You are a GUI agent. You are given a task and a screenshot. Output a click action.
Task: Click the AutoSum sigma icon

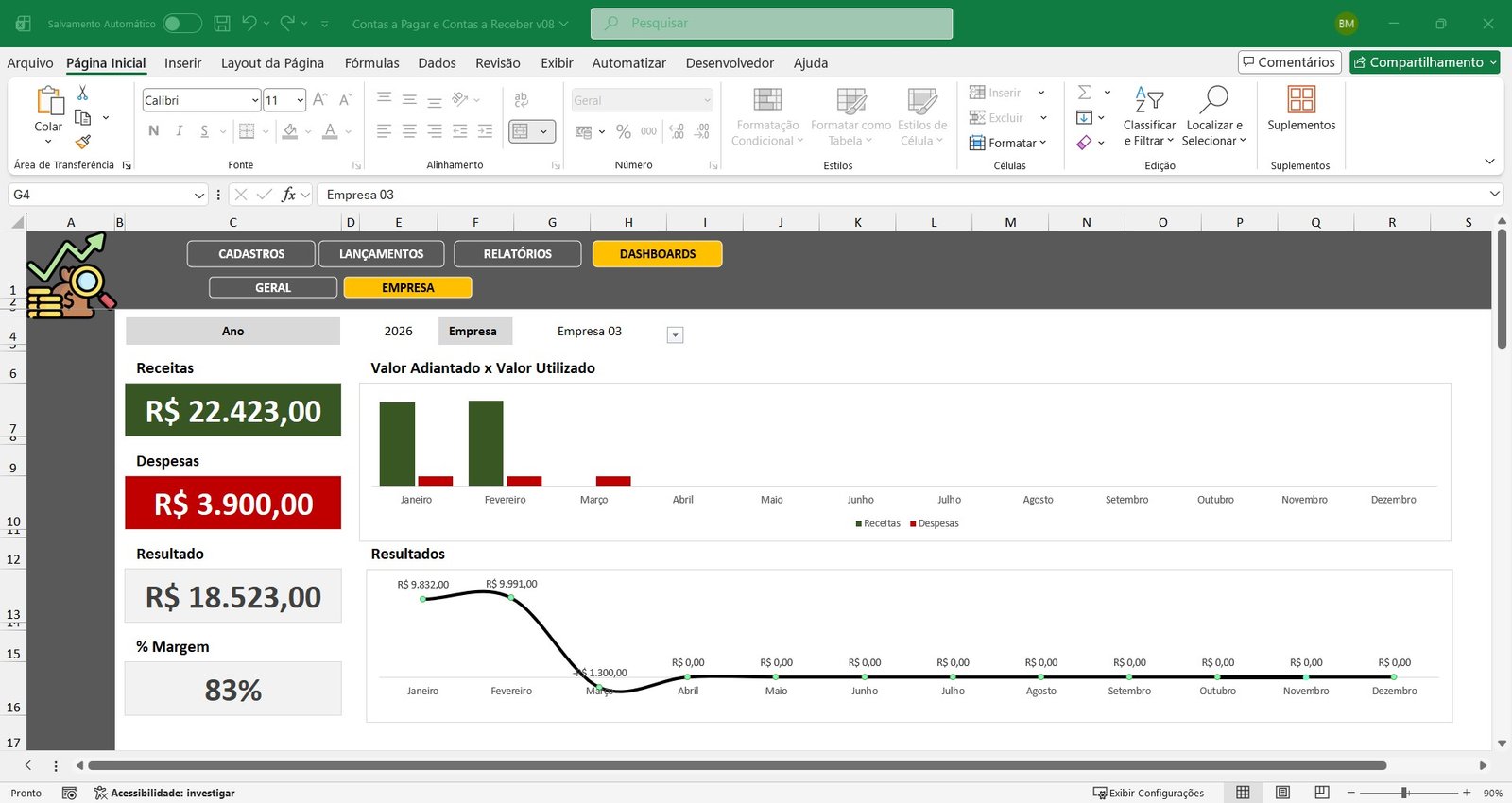1085,93
